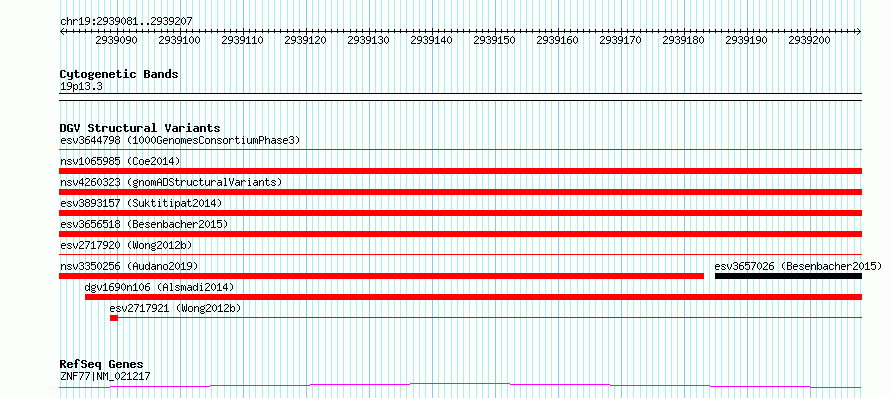890x398 pixels.
Task: Click the ZNF77|NM_021217 gene label
Action: click(105, 376)
